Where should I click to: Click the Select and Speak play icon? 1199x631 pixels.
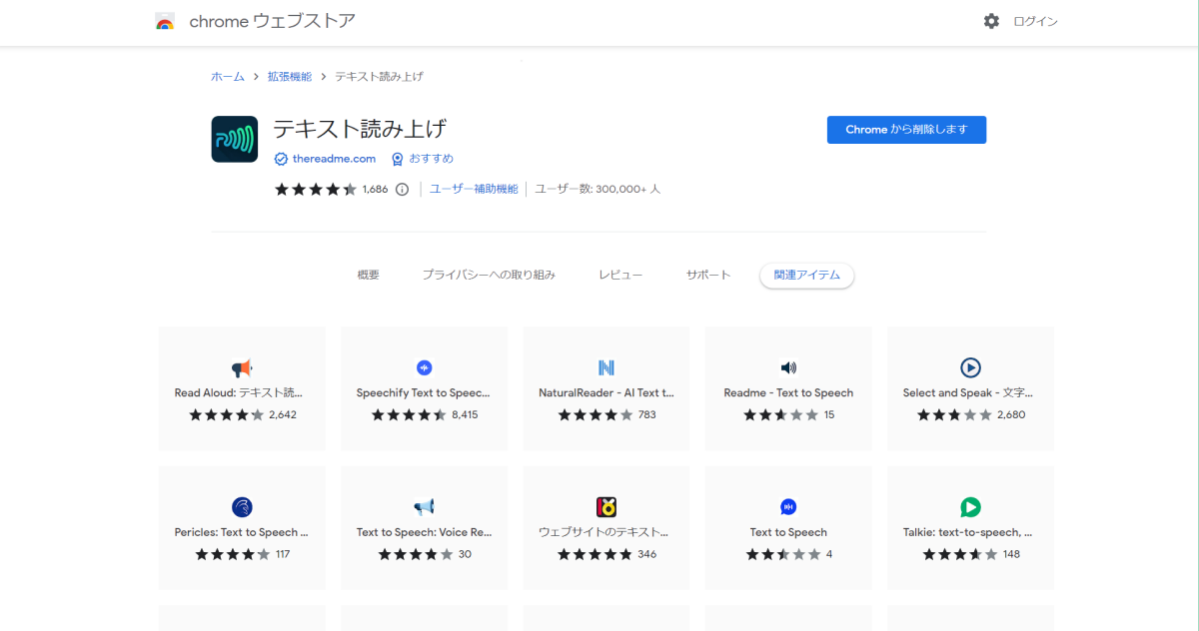pos(970,368)
